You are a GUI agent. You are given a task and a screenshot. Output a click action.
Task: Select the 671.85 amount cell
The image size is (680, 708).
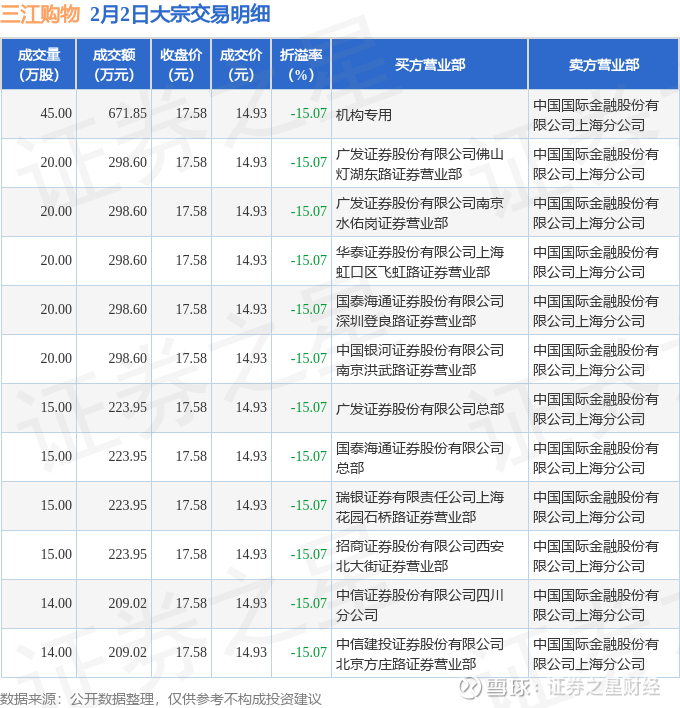[x=114, y=114]
